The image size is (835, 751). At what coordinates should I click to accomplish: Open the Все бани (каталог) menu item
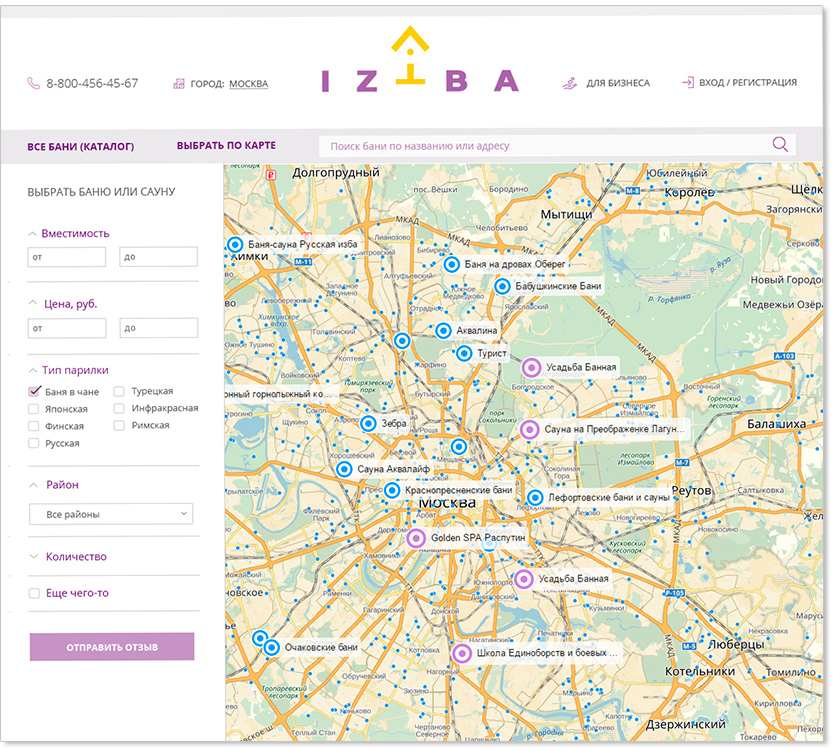click(80, 146)
